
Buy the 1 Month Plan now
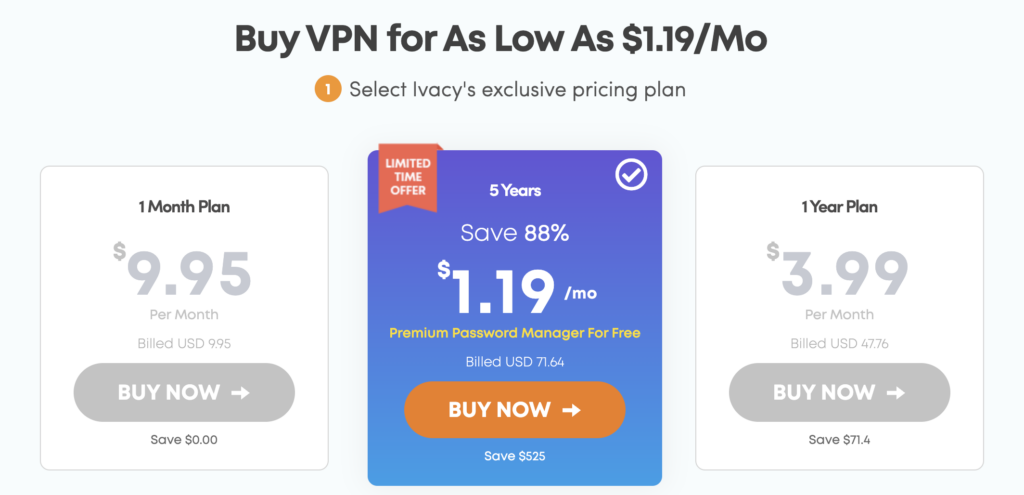point(184,392)
